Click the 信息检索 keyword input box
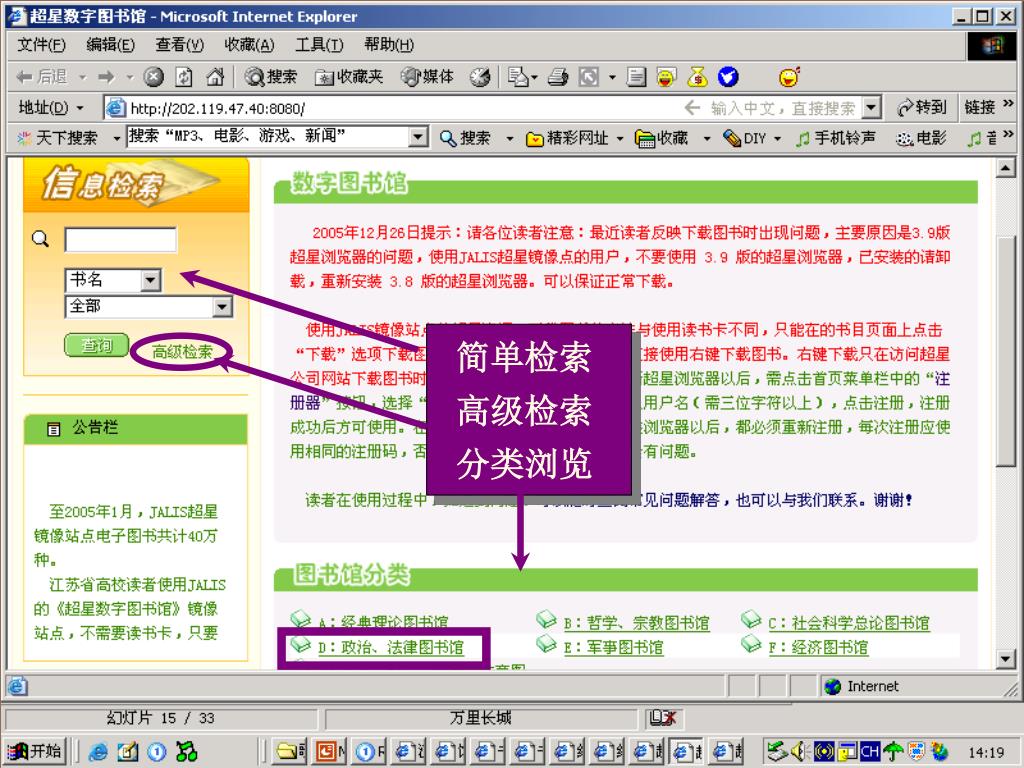This screenshot has width=1024, height=768. click(x=120, y=240)
